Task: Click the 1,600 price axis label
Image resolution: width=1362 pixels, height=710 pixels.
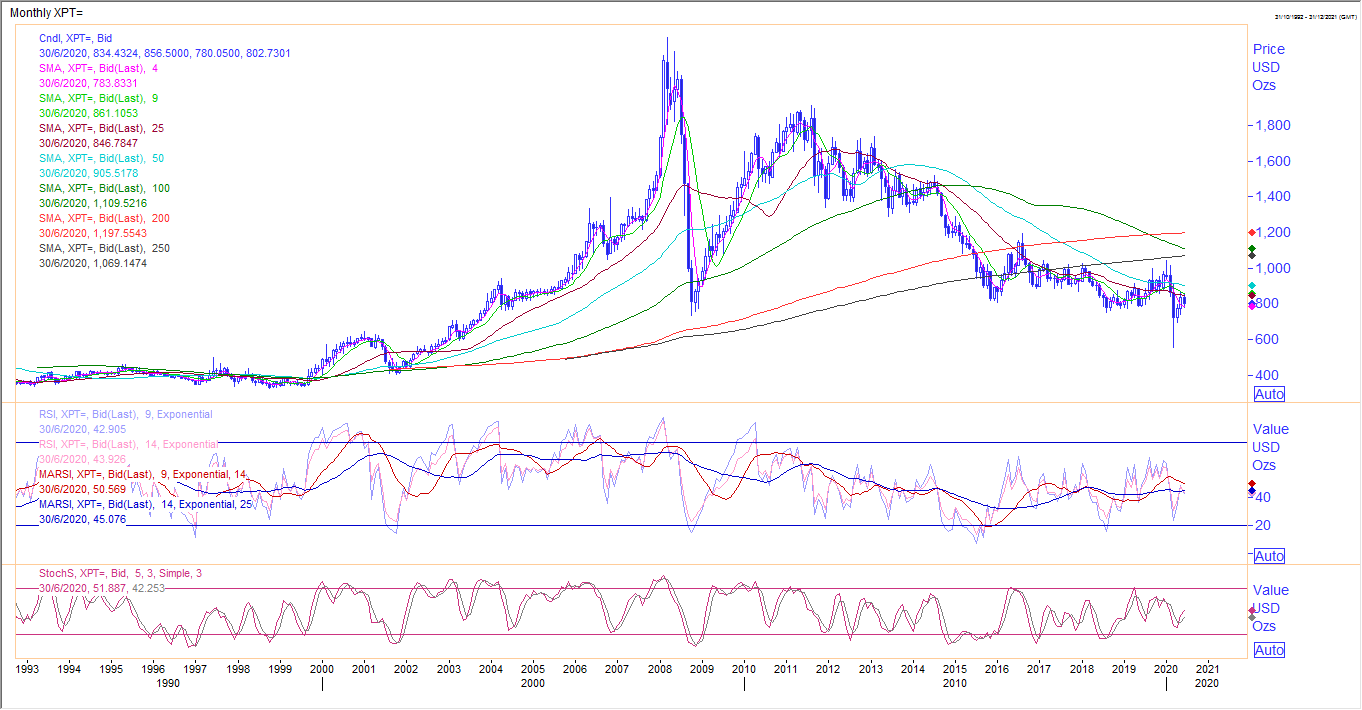Action: [1272, 161]
